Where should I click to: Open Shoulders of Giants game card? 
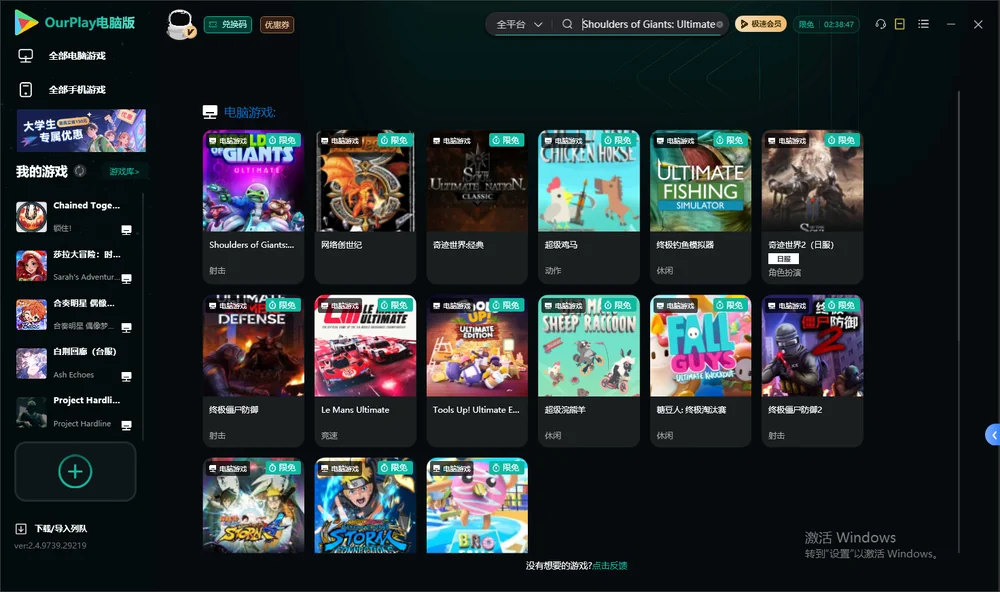pyautogui.click(x=253, y=207)
